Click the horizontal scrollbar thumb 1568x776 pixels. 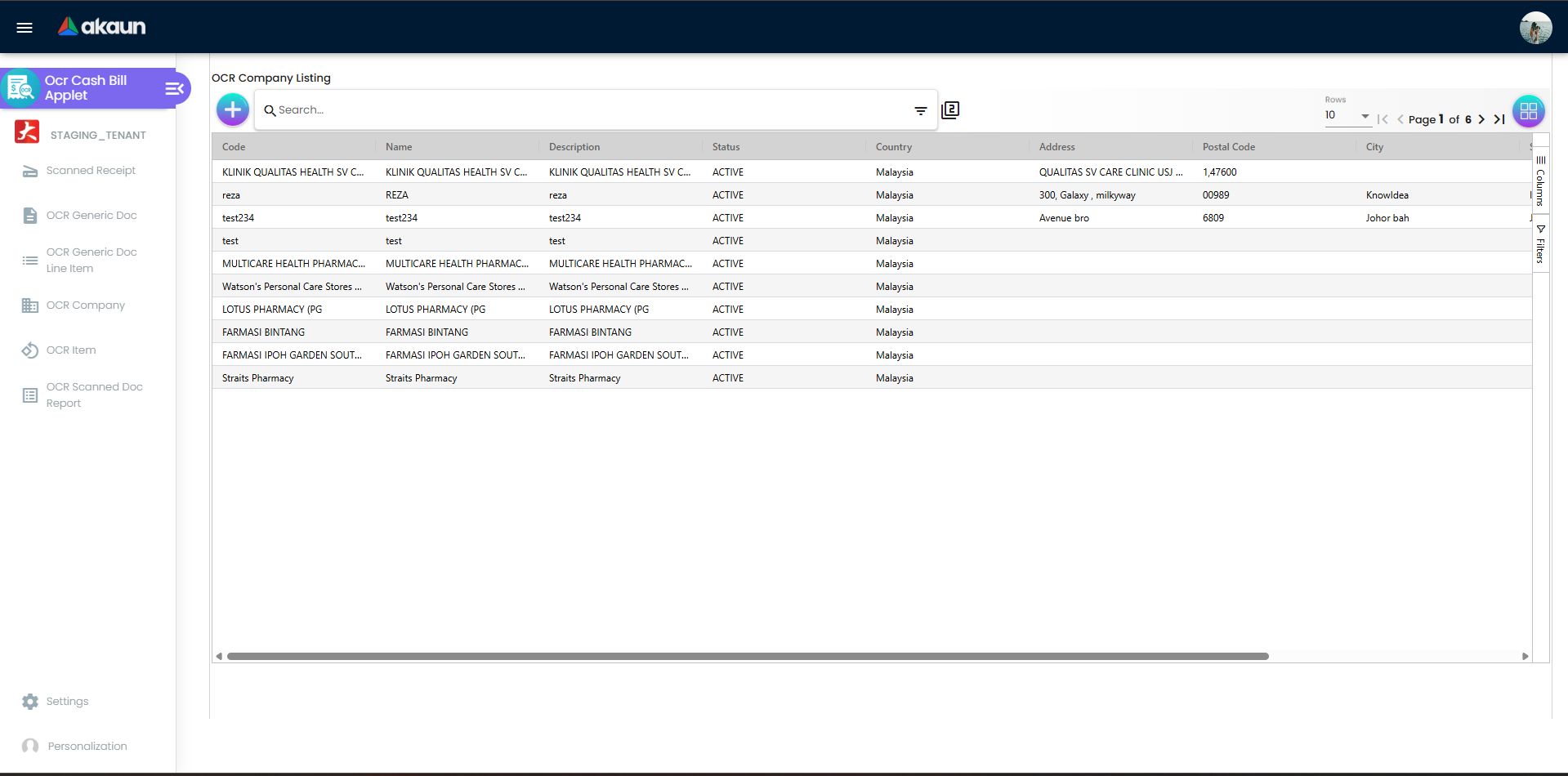click(748, 656)
